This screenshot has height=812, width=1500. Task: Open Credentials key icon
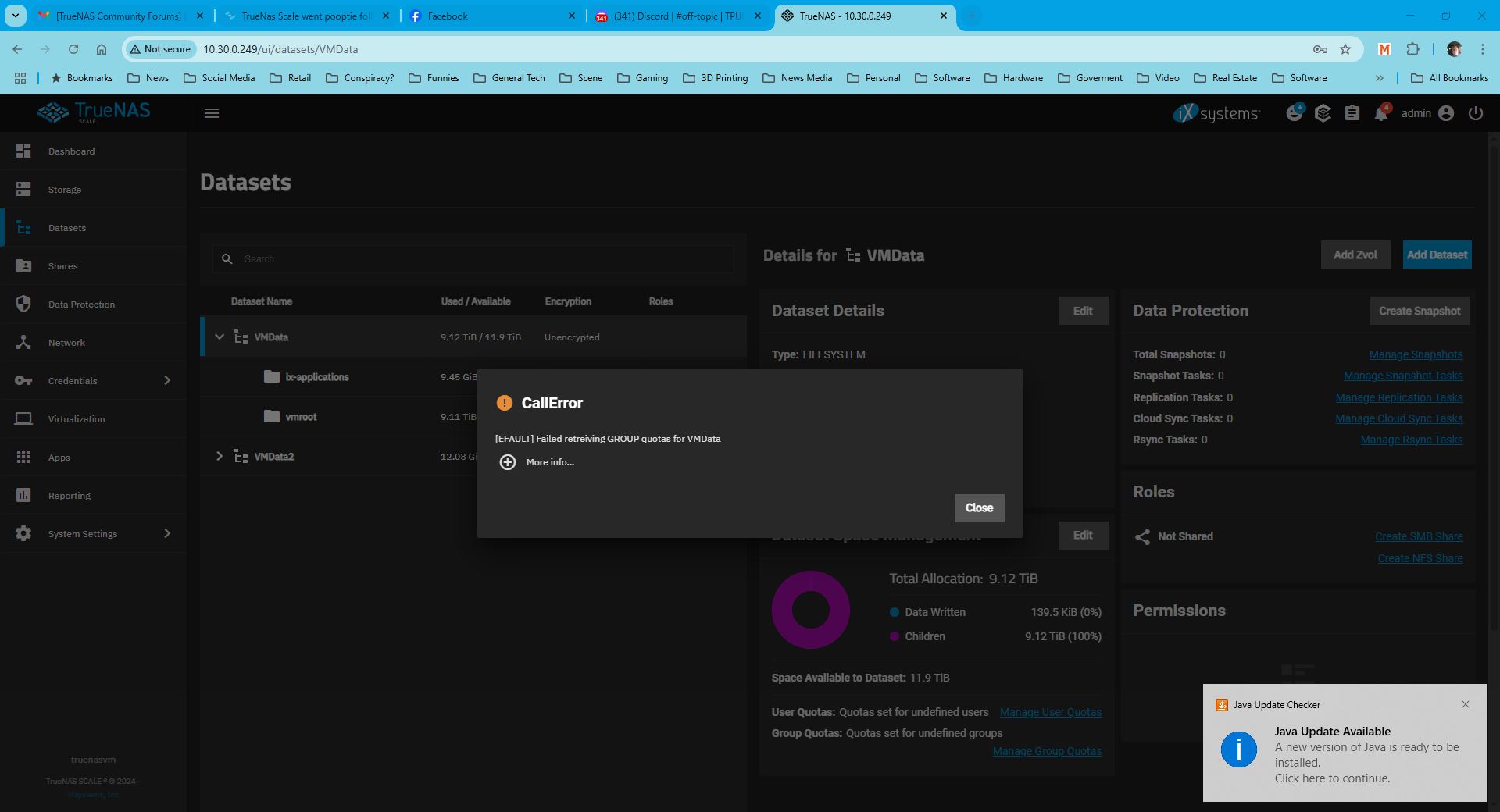(23, 380)
